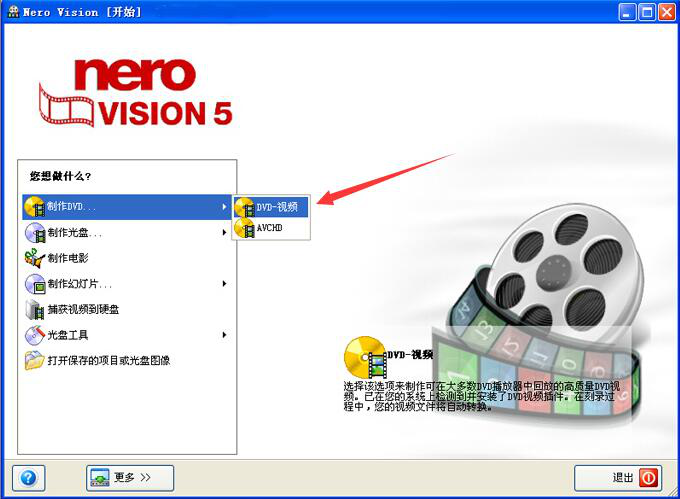
Task: Click the 制作幻灯片 slideshow icon
Action: tap(35, 284)
